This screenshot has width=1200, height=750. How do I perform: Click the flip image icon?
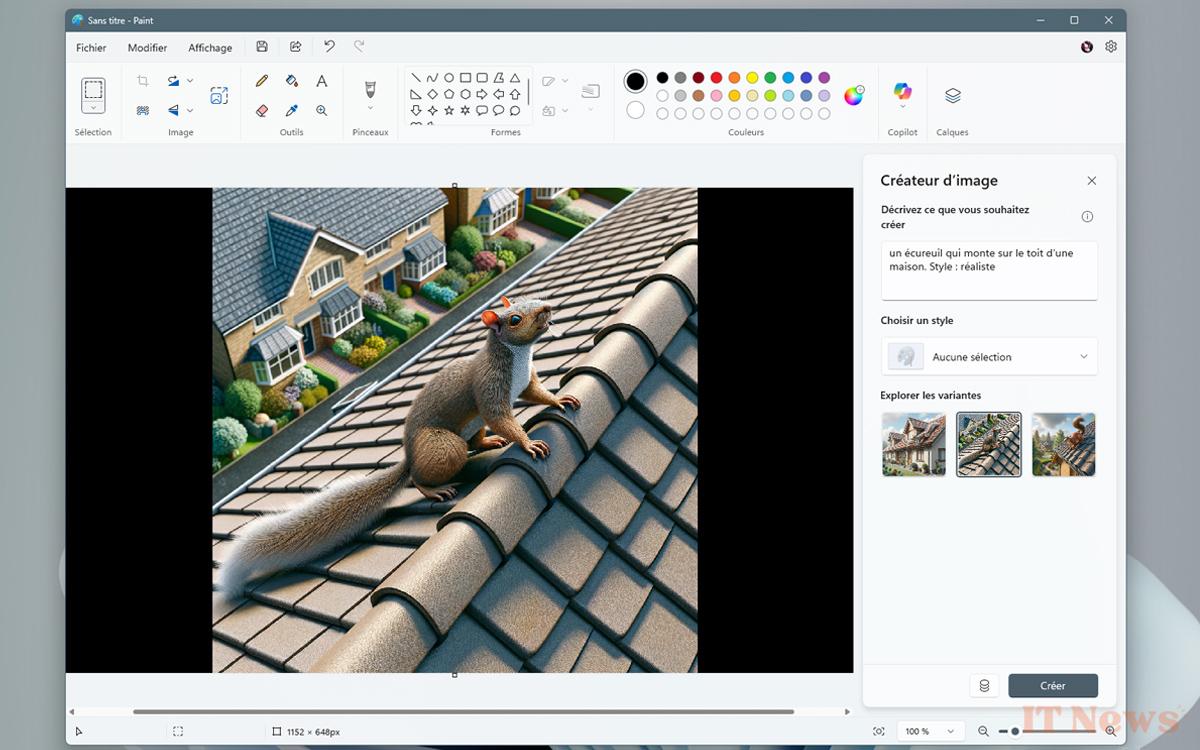(173, 110)
